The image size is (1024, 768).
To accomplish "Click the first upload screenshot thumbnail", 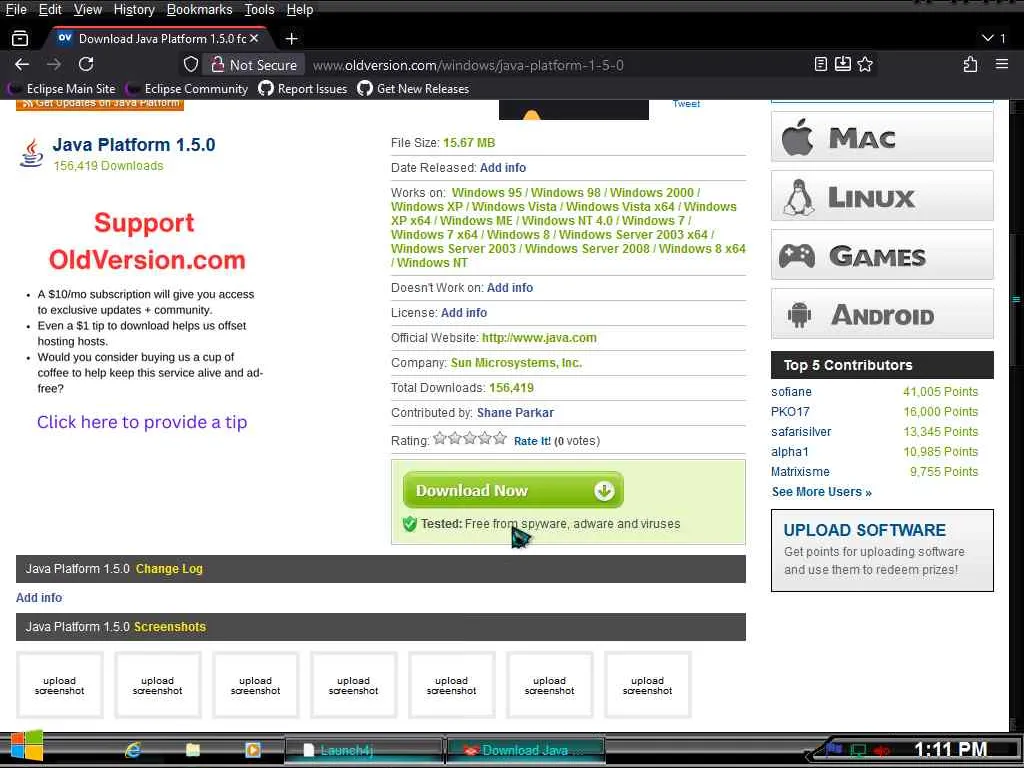I will pyautogui.click(x=59, y=685).
